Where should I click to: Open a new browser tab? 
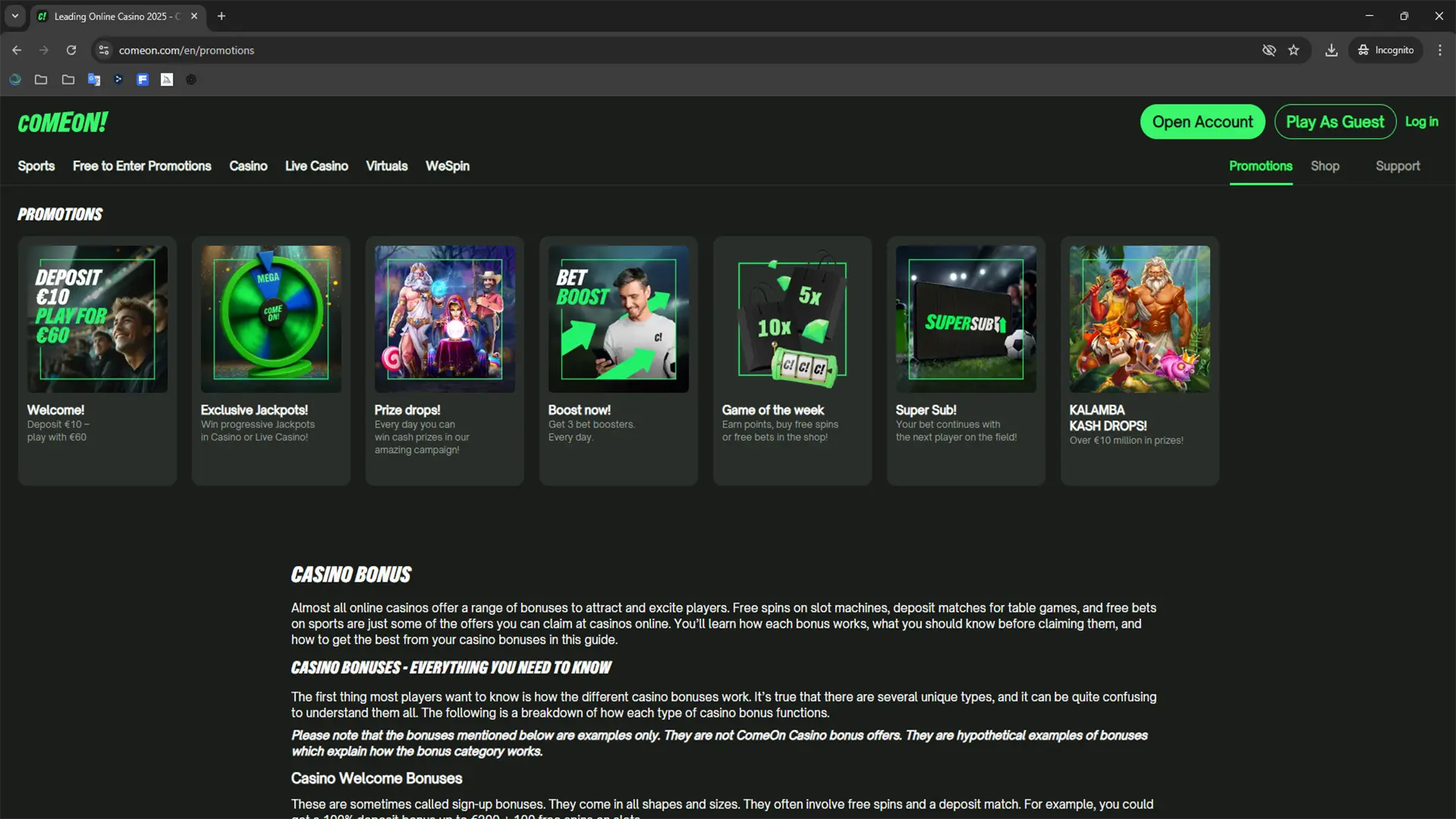(221, 16)
